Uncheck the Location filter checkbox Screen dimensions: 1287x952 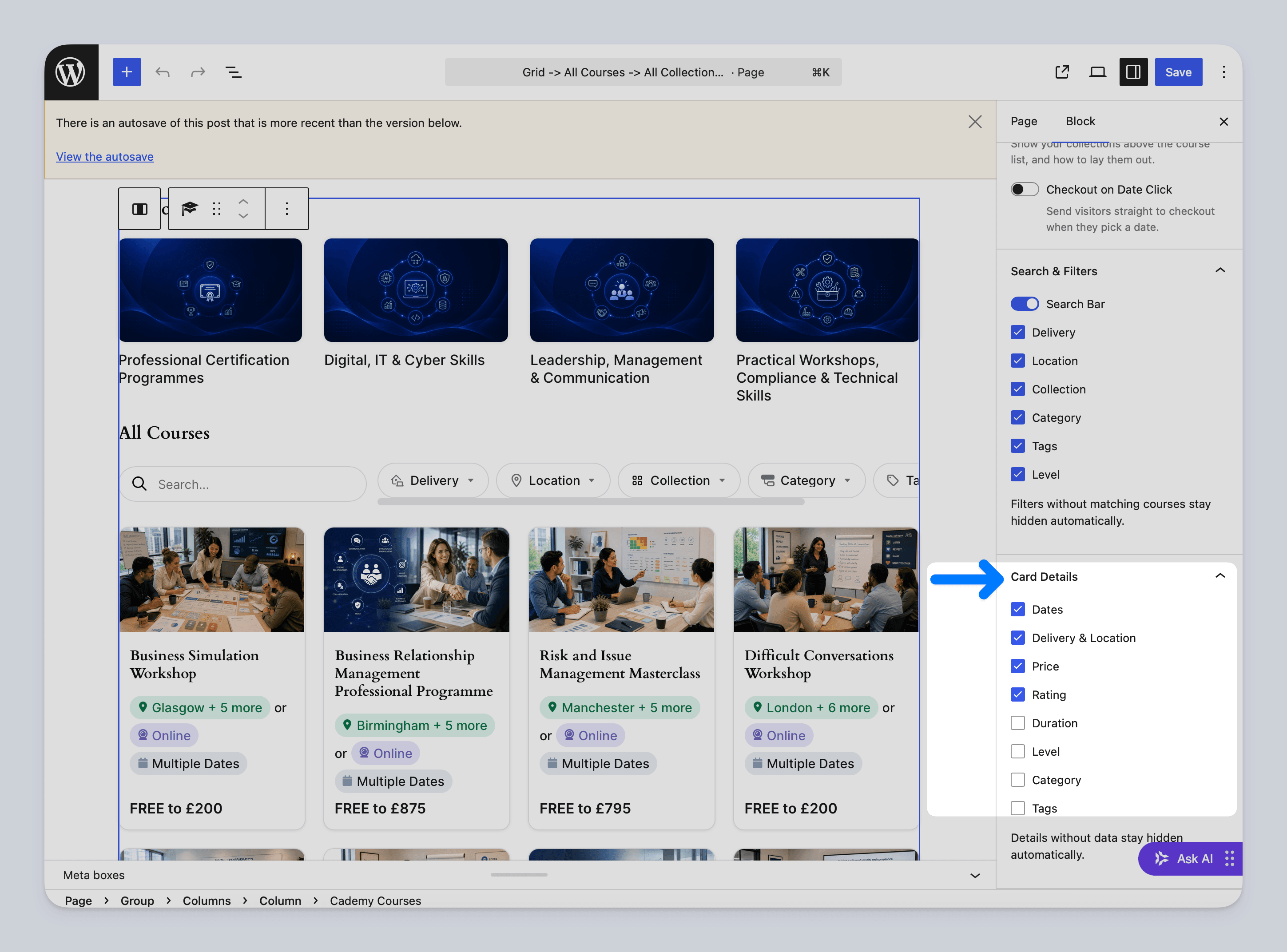tap(1018, 361)
